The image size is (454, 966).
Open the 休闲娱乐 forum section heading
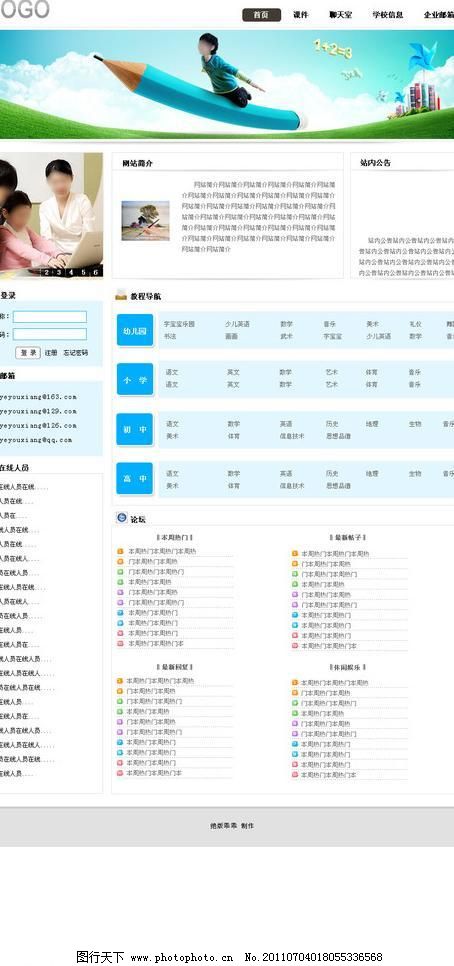348,667
